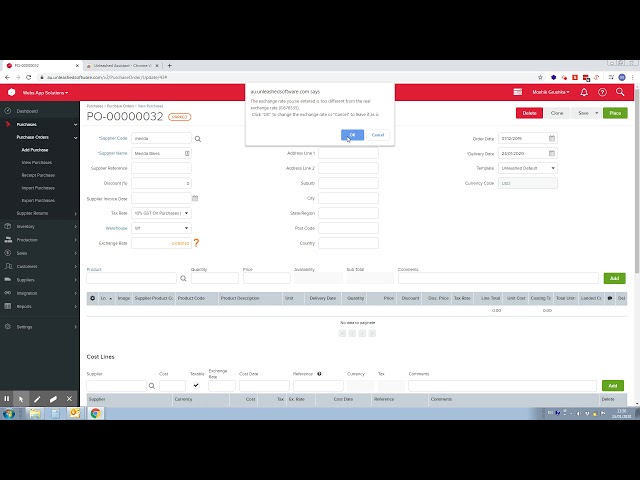Open the Windows Start menu

[x=9, y=413]
